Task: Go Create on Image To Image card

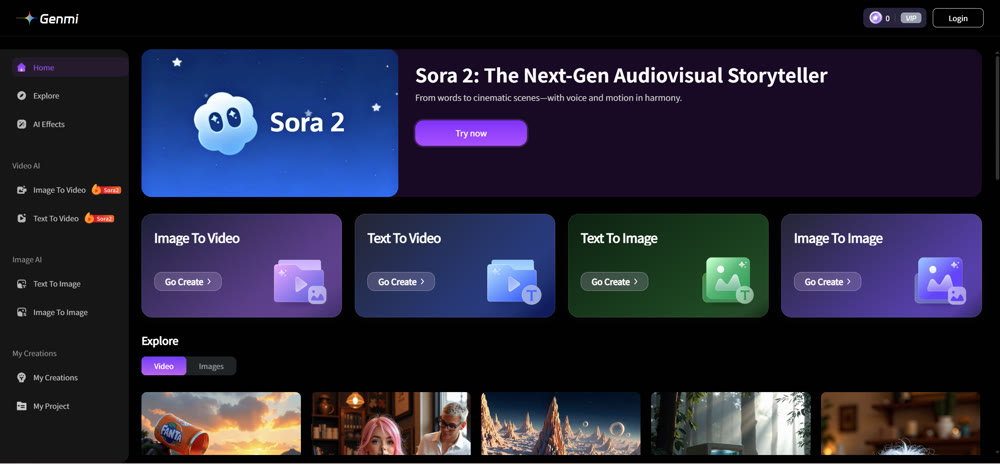Action: 827,282
